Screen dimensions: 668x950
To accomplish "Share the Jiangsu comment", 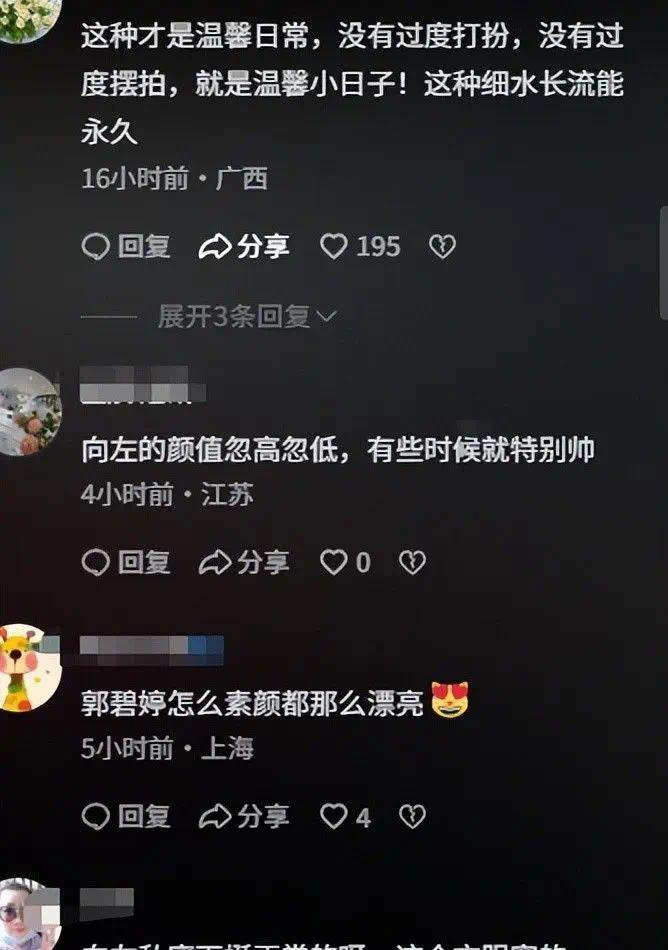I will pos(244,562).
